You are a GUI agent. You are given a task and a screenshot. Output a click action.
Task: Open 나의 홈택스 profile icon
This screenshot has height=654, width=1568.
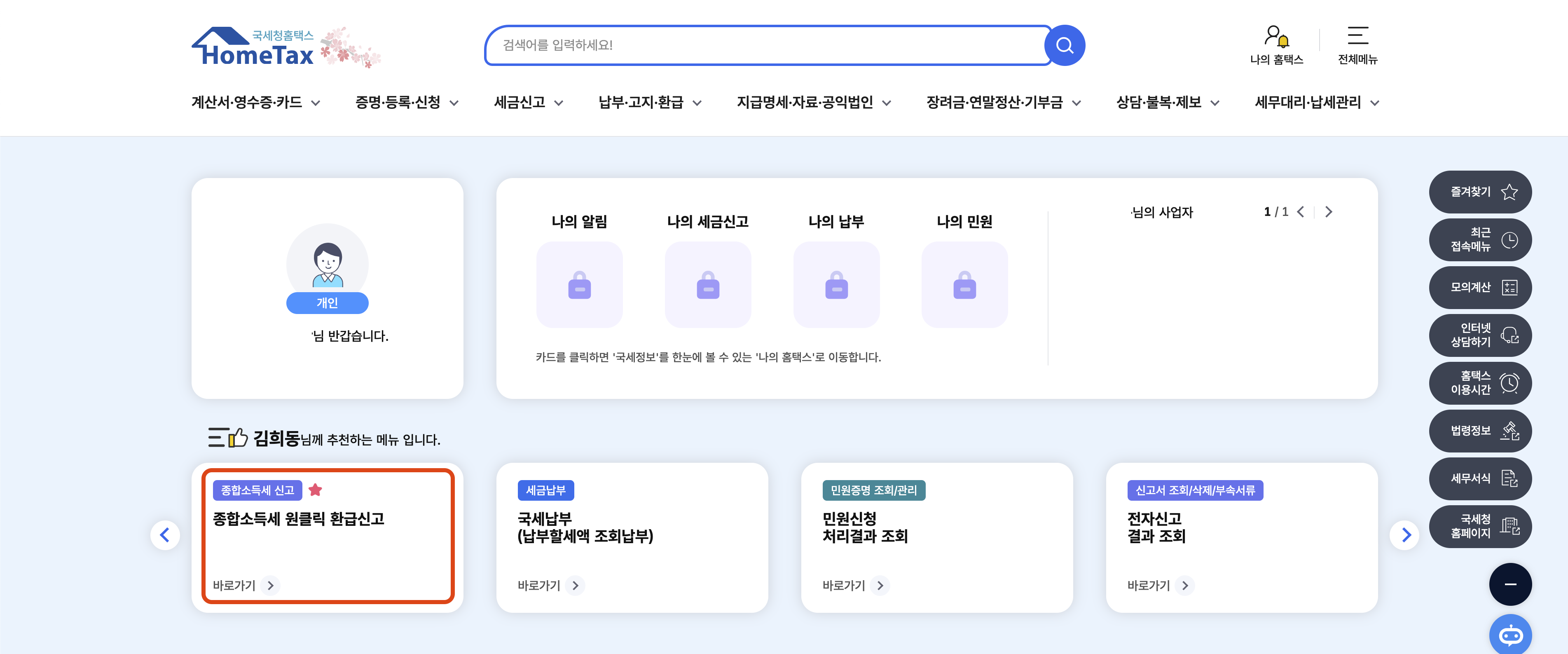(1276, 38)
